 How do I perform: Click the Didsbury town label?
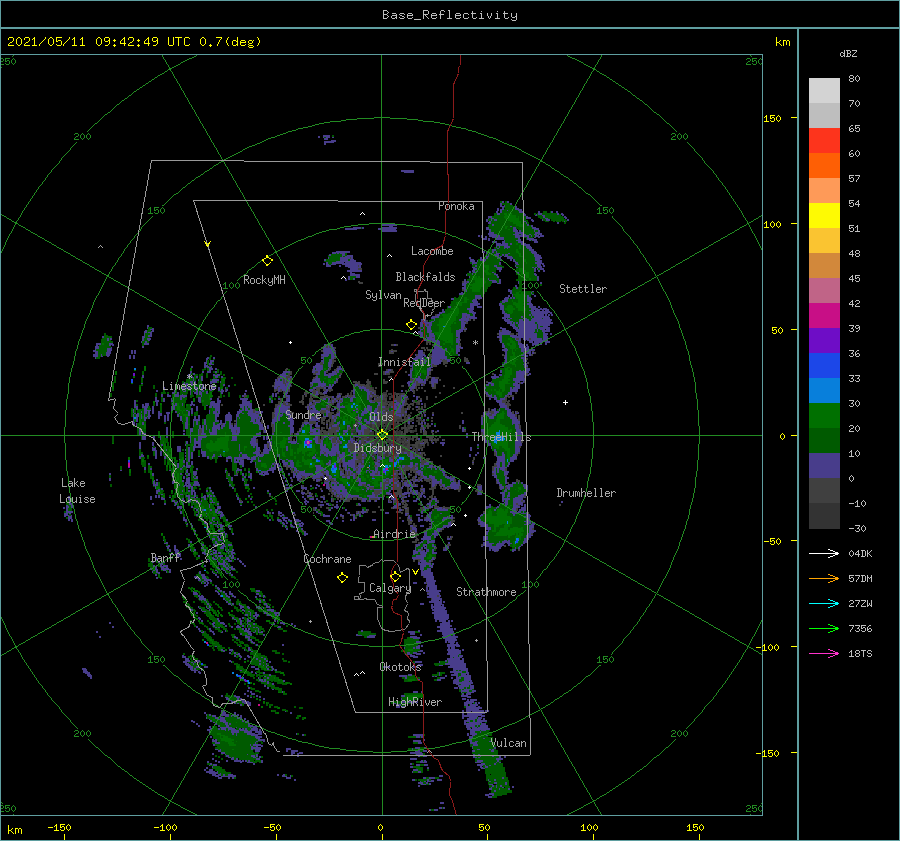point(378,448)
